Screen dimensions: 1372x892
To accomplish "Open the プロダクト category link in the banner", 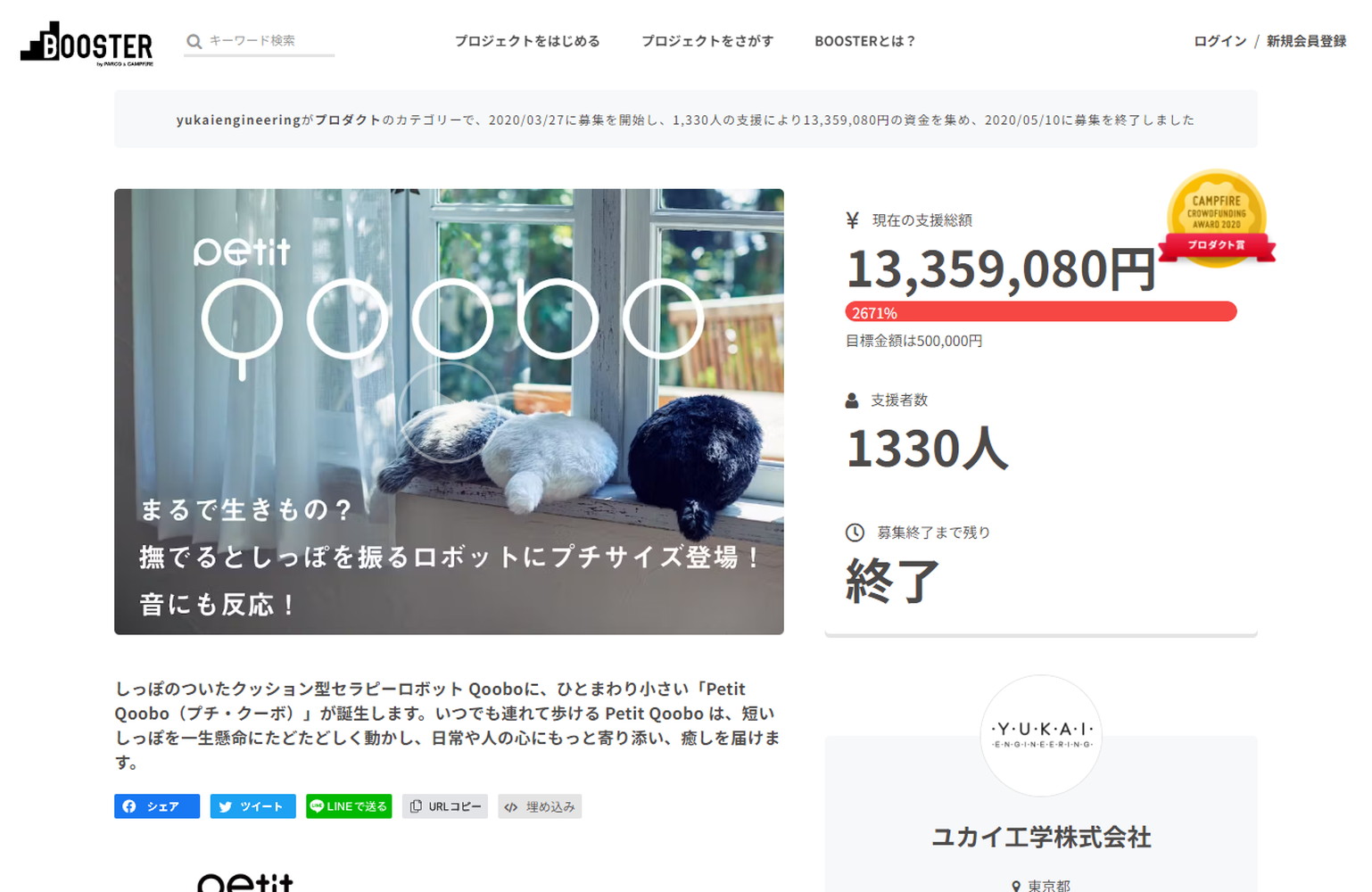I will pos(348,120).
